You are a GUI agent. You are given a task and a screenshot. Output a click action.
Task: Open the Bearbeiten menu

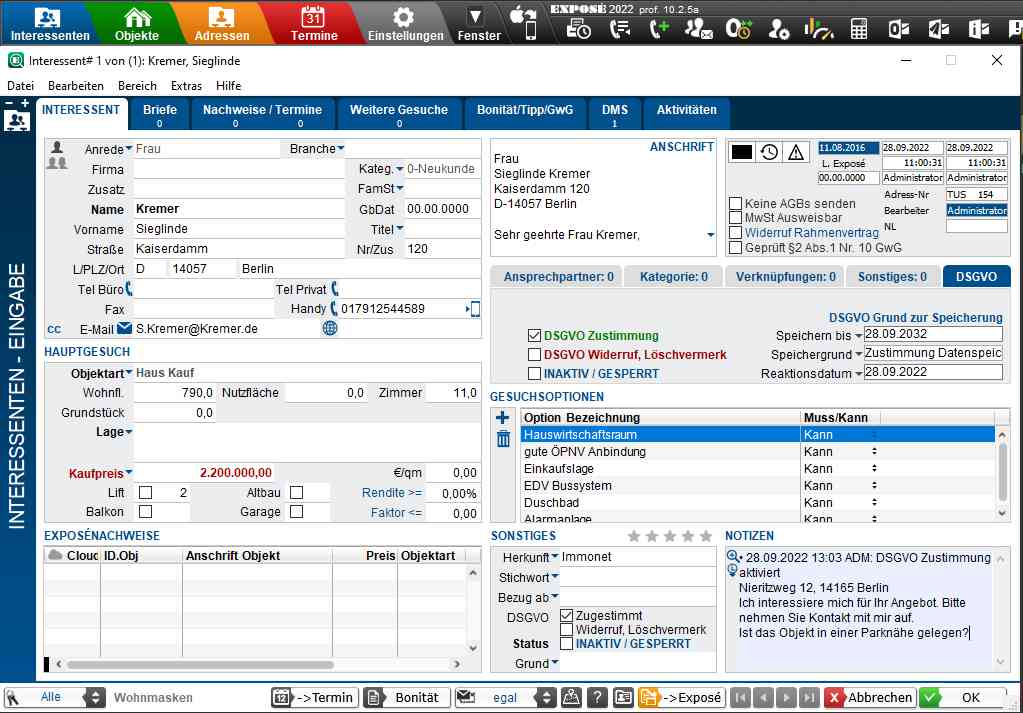click(x=76, y=86)
